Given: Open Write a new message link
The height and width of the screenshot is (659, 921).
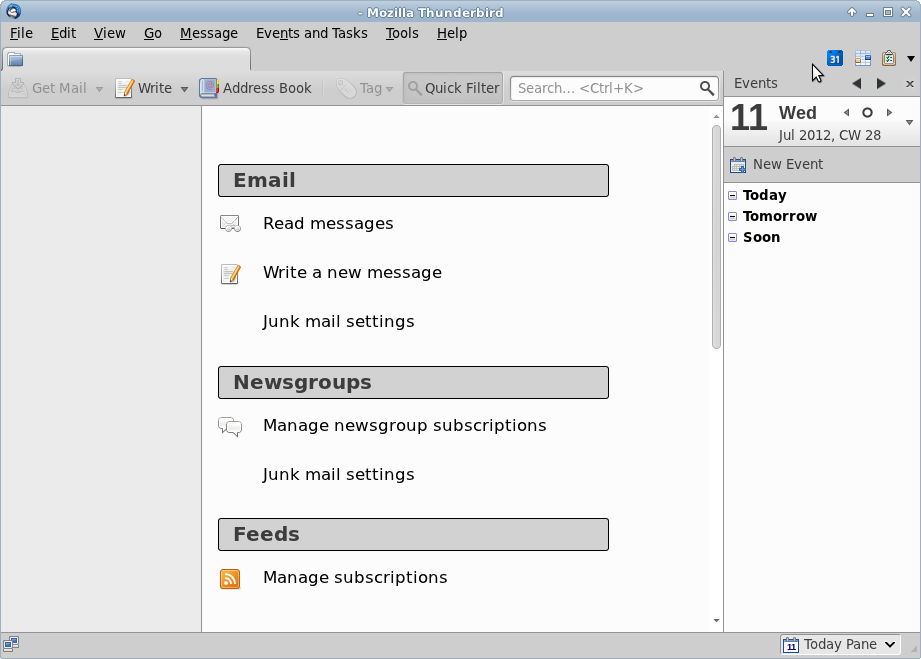Looking at the screenshot, I should (352, 273).
